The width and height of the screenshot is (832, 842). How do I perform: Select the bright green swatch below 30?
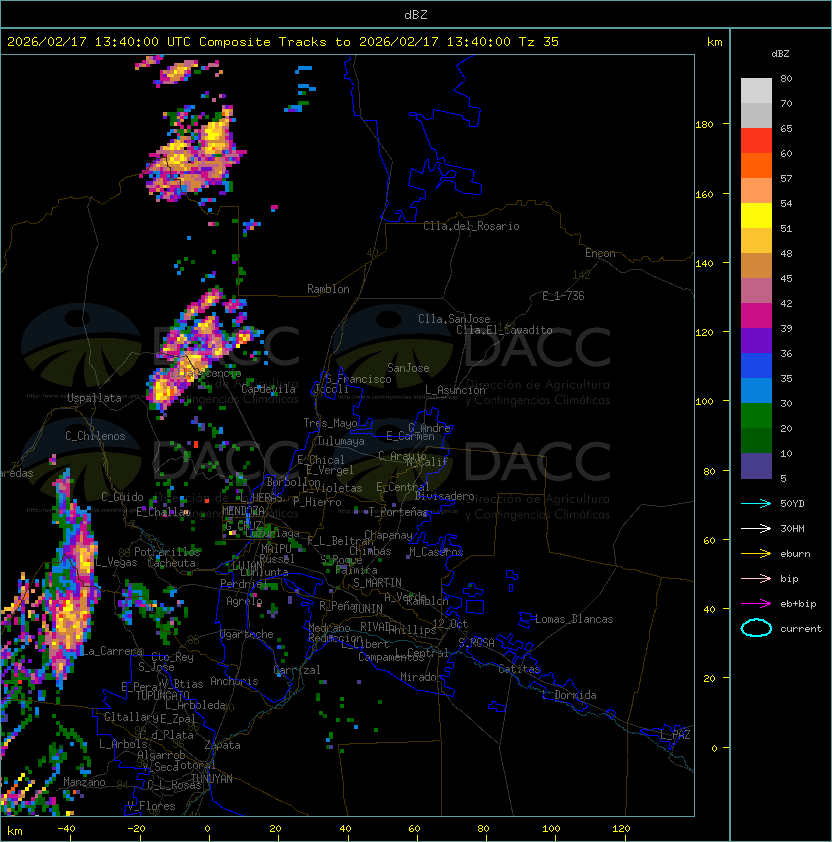click(x=756, y=416)
